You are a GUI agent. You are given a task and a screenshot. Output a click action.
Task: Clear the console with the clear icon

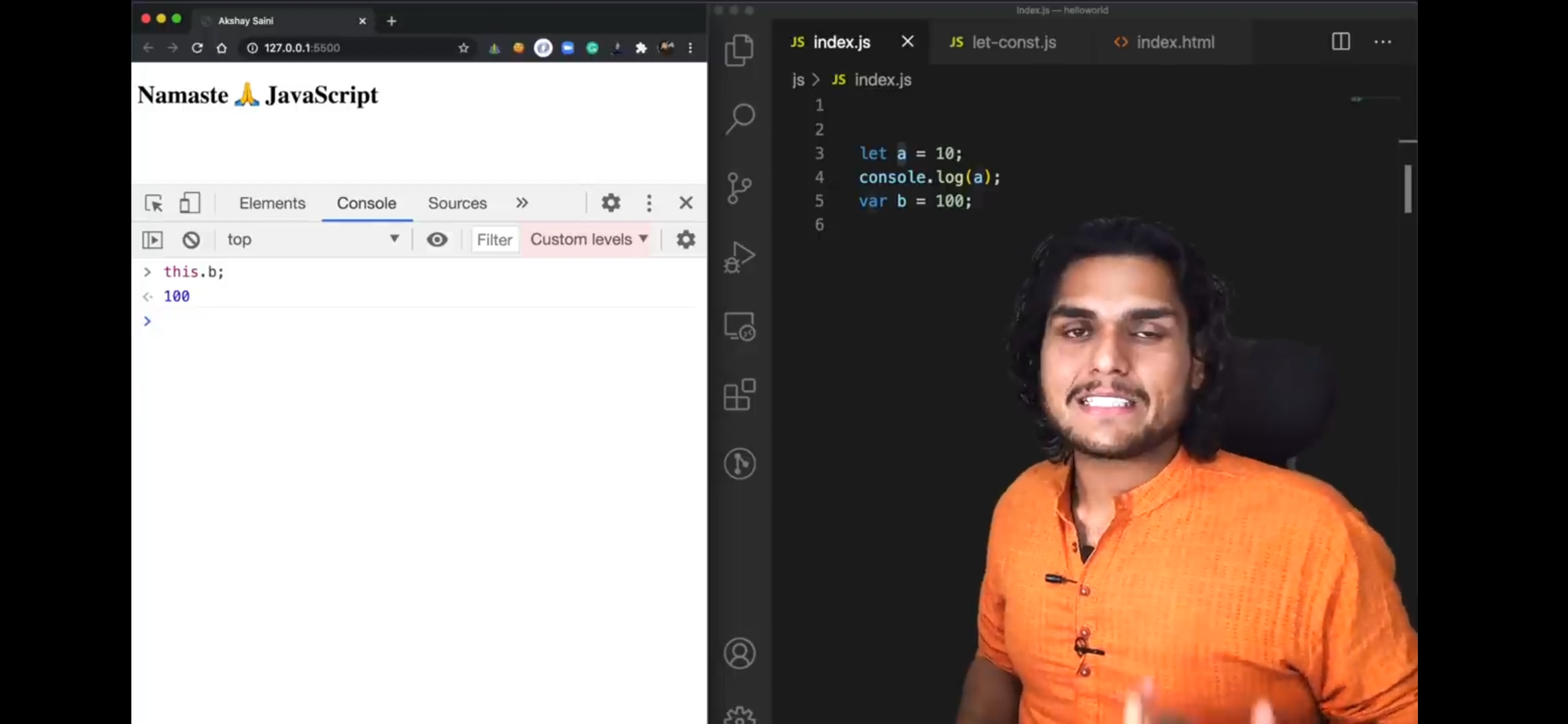tap(191, 240)
